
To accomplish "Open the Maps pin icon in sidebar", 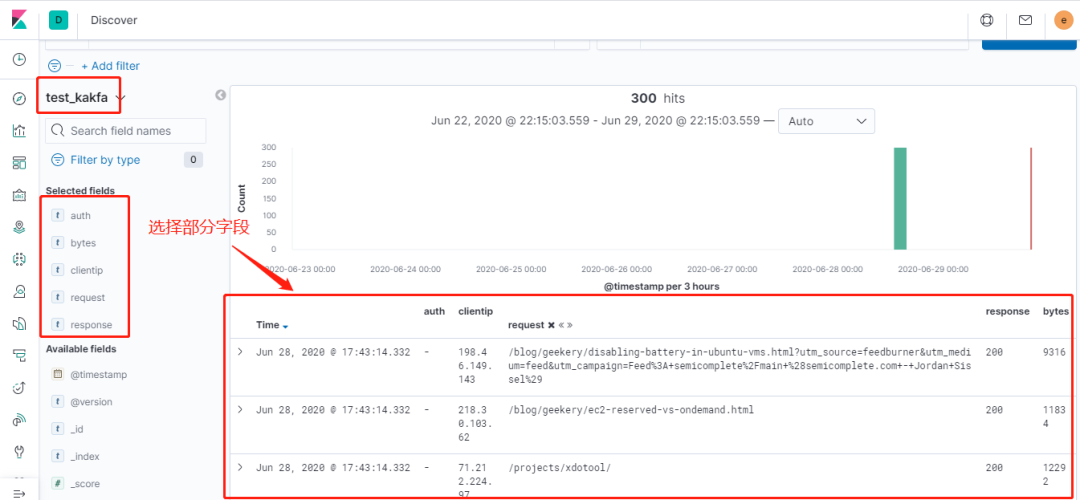I will point(19,227).
